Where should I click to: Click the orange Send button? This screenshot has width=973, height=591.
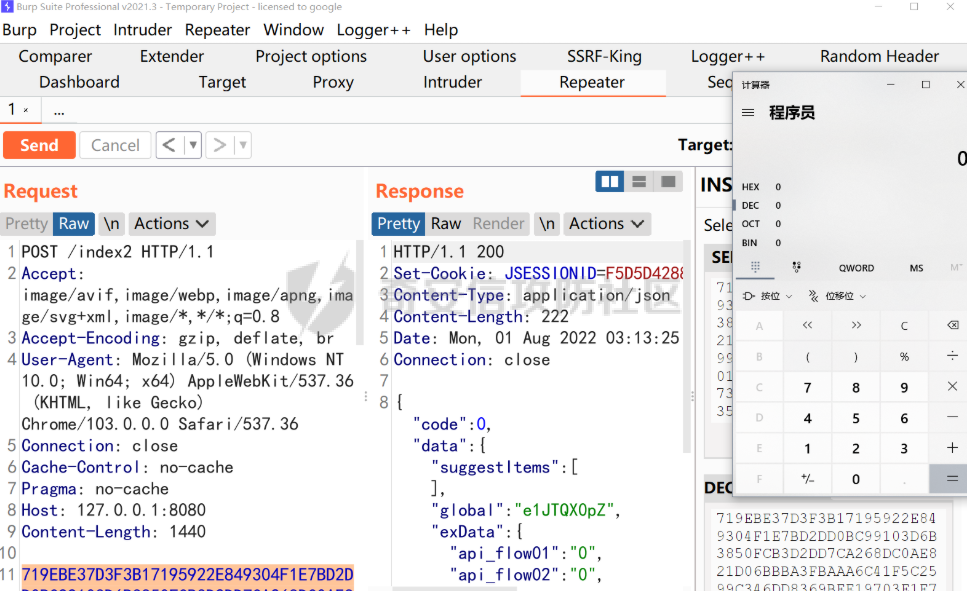[39, 145]
